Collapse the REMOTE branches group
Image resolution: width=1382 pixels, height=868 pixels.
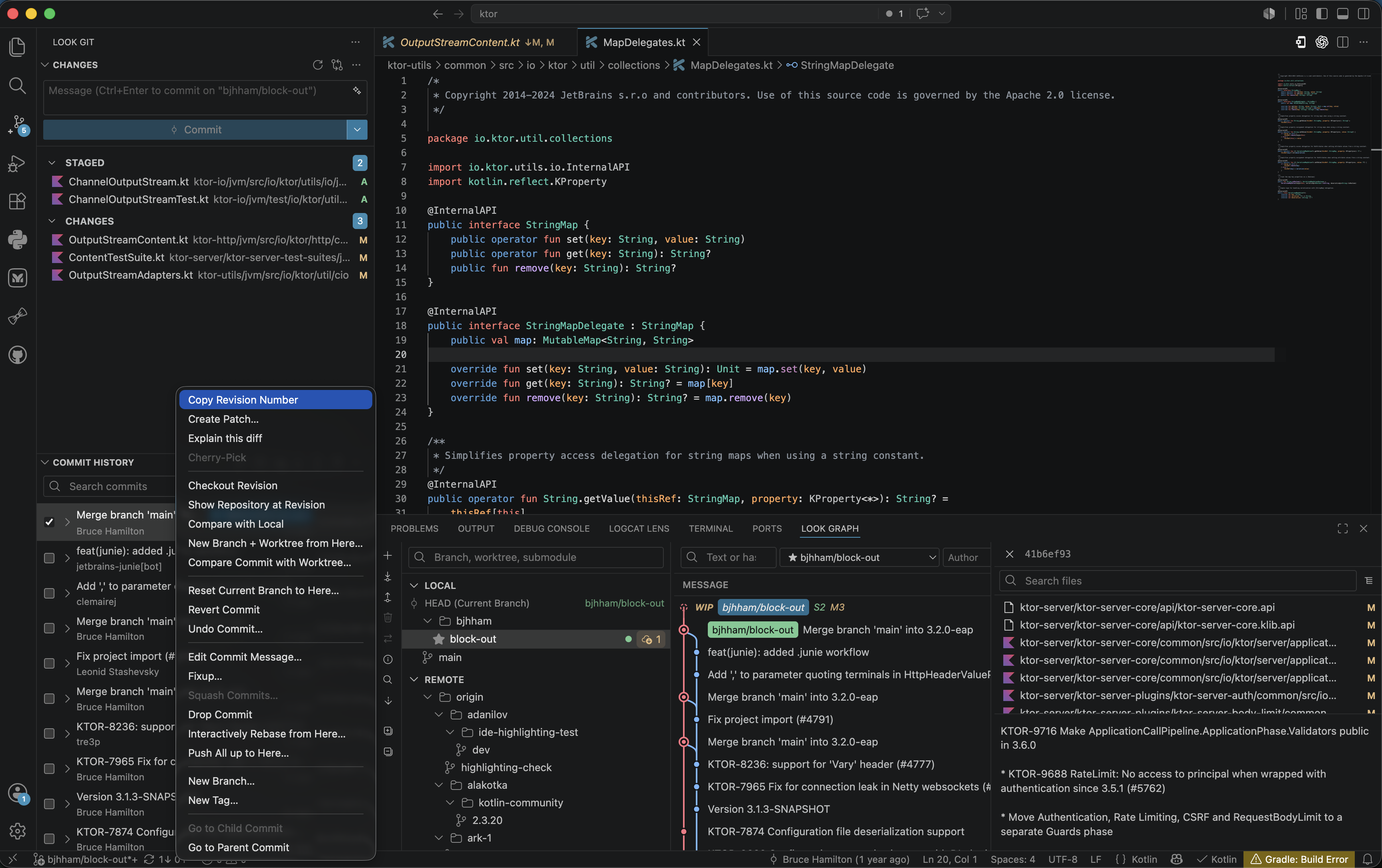(x=414, y=679)
